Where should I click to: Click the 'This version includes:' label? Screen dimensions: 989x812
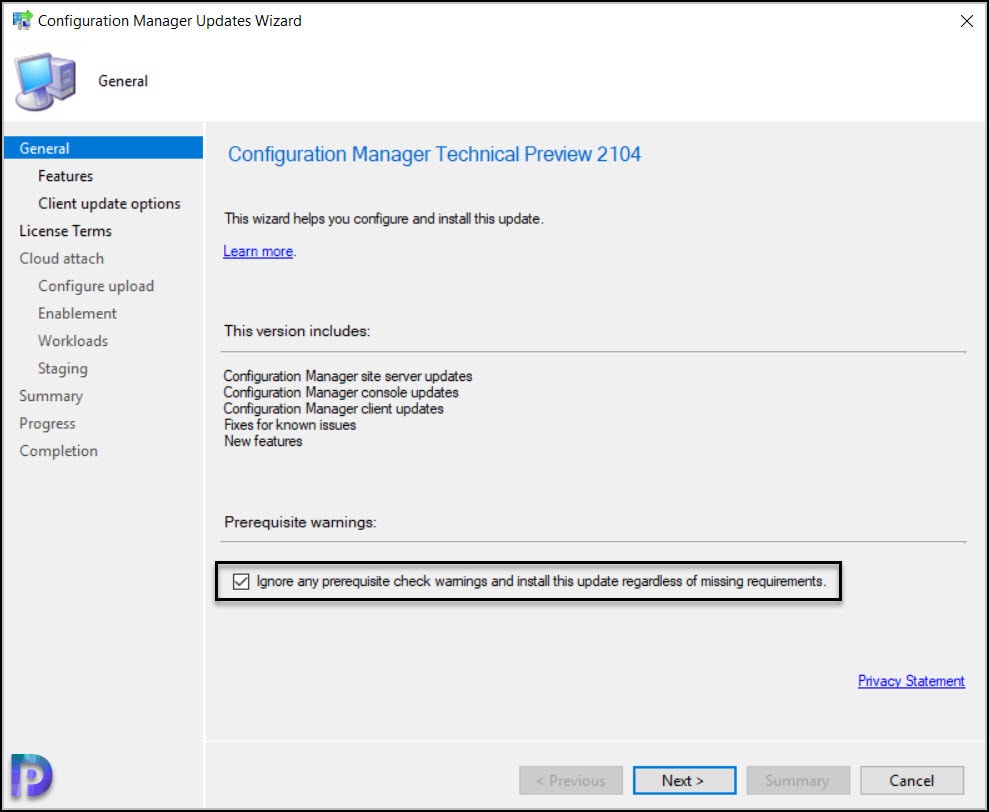click(297, 331)
